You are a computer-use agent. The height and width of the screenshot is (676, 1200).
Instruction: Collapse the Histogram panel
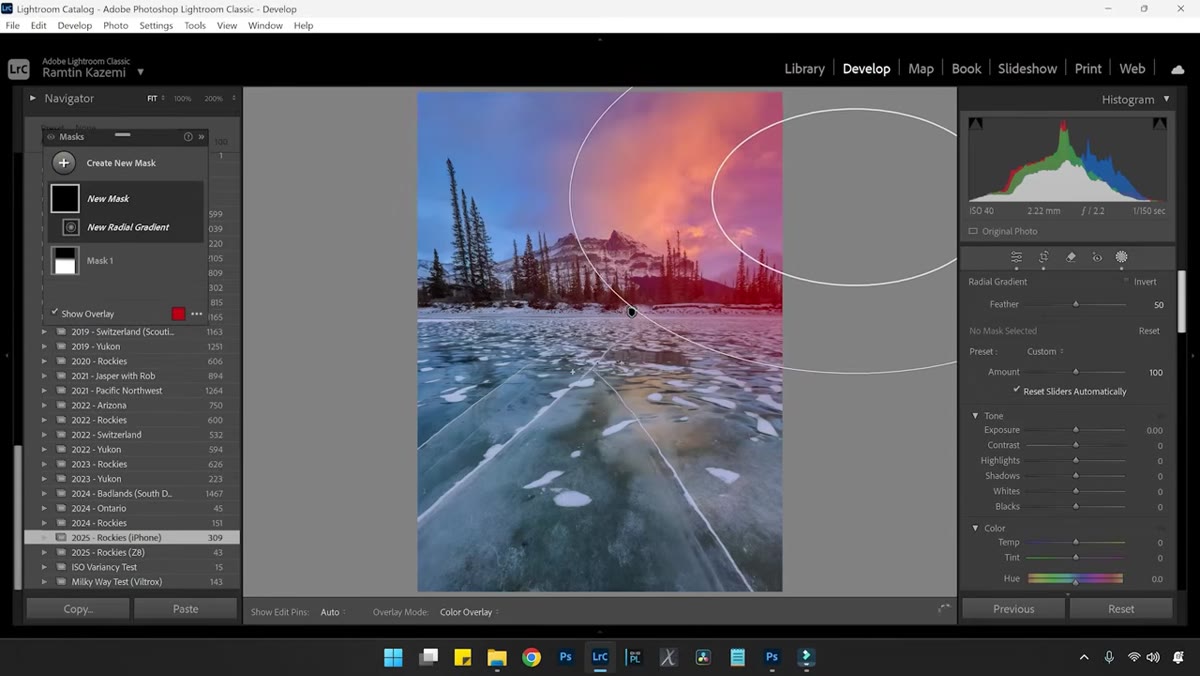(x=1166, y=99)
